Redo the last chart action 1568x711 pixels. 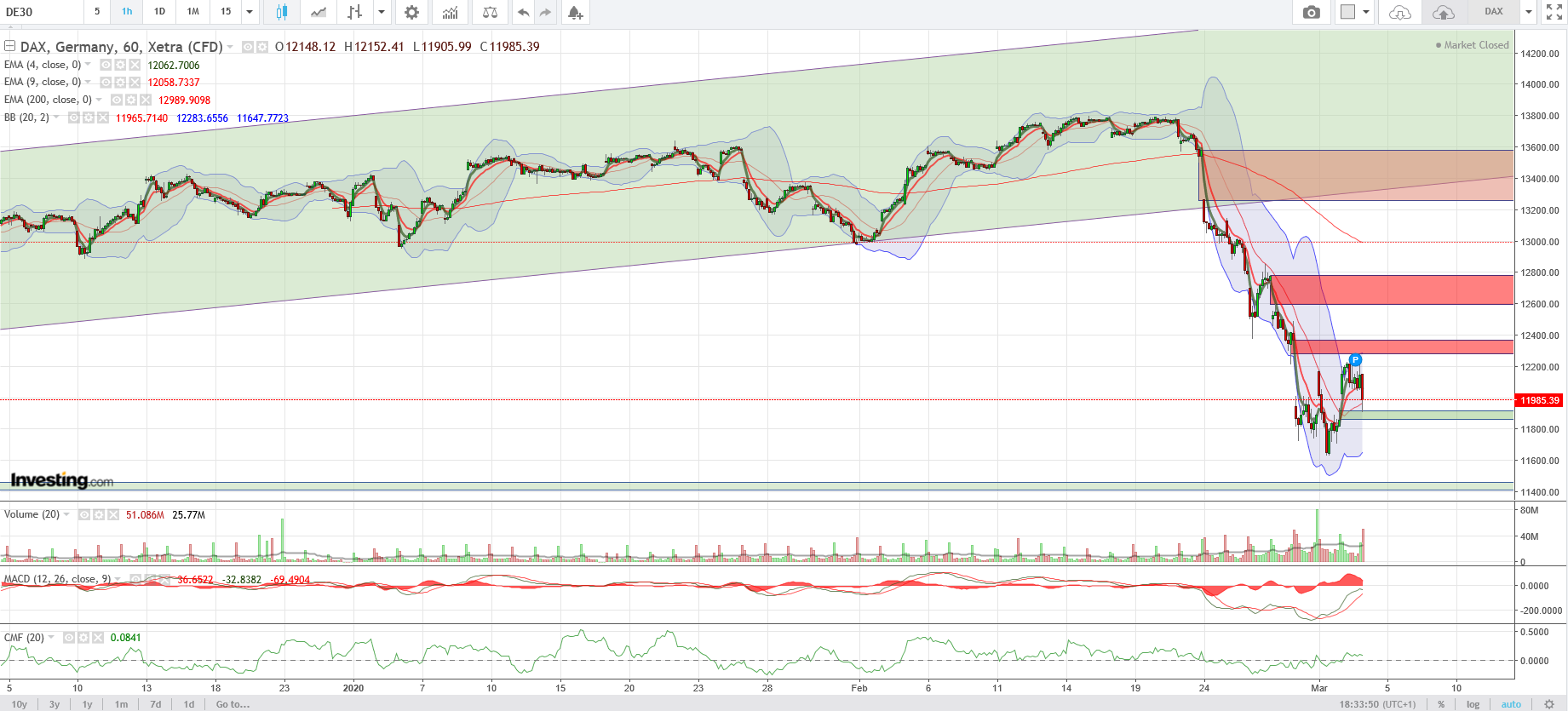pyautogui.click(x=545, y=12)
